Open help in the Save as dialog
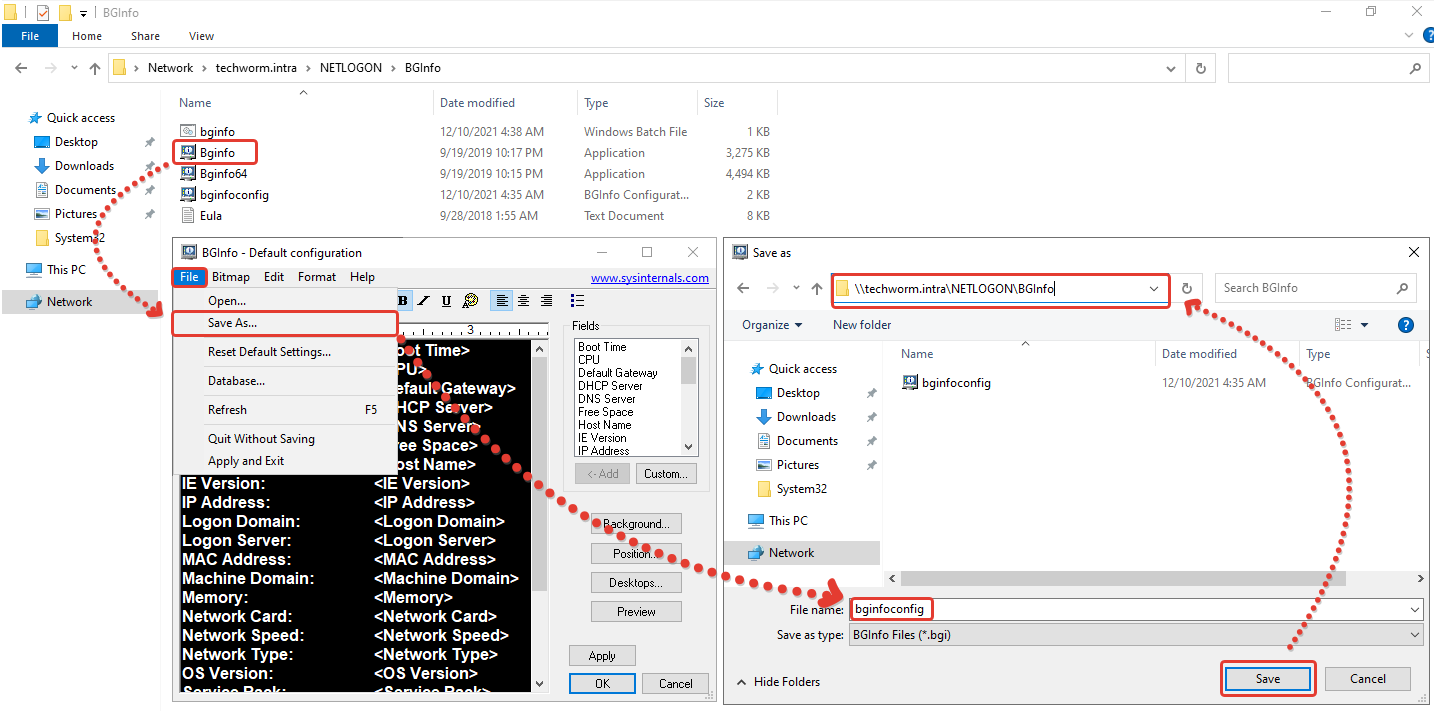The image size is (1434, 711). [x=1405, y=325]
